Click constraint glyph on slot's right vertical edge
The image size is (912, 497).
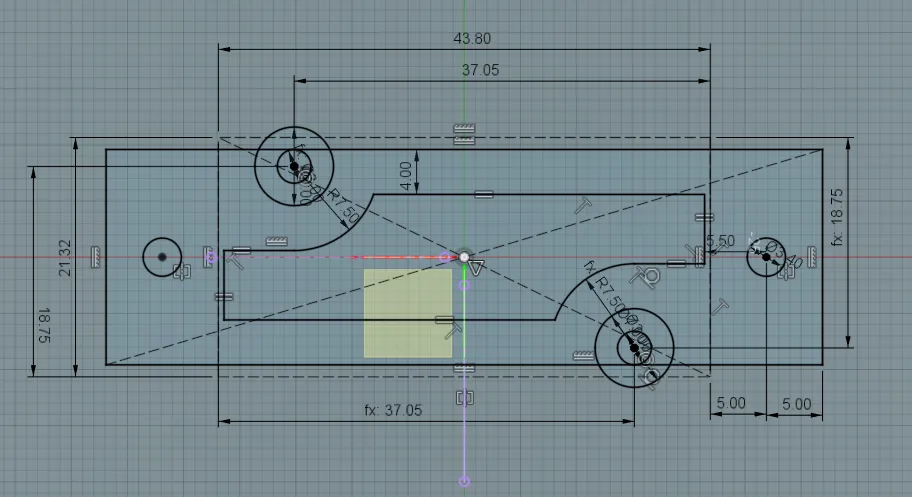pyautogui.click(x=704, y=218)
